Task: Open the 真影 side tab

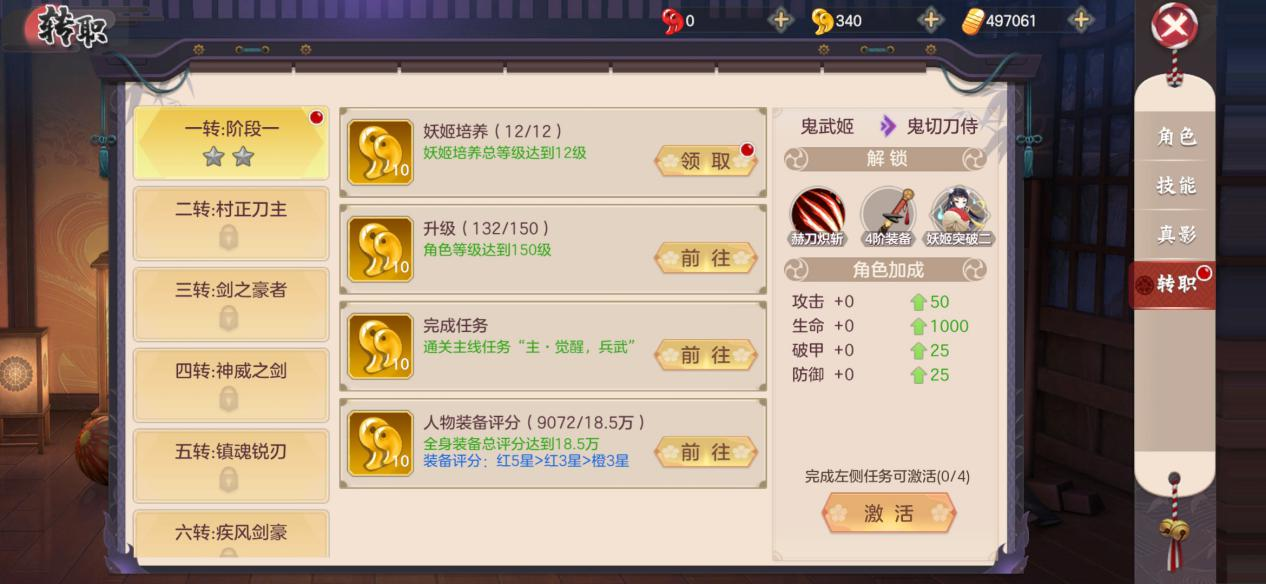Action: click(x=1176, y=235)
